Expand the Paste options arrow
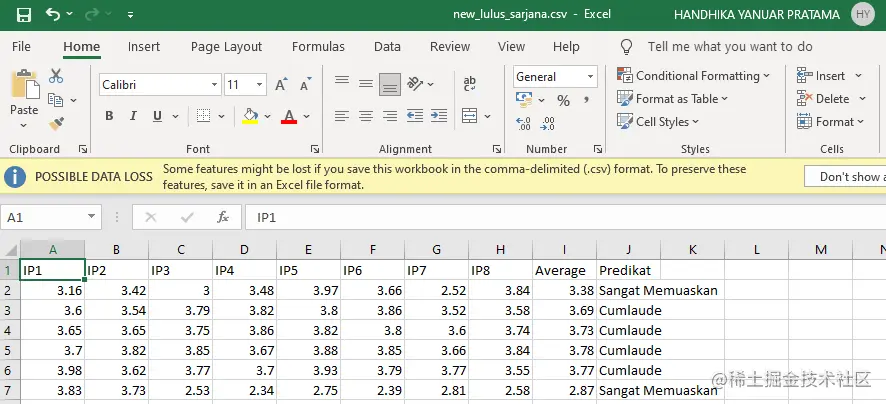 coord(24,125)
